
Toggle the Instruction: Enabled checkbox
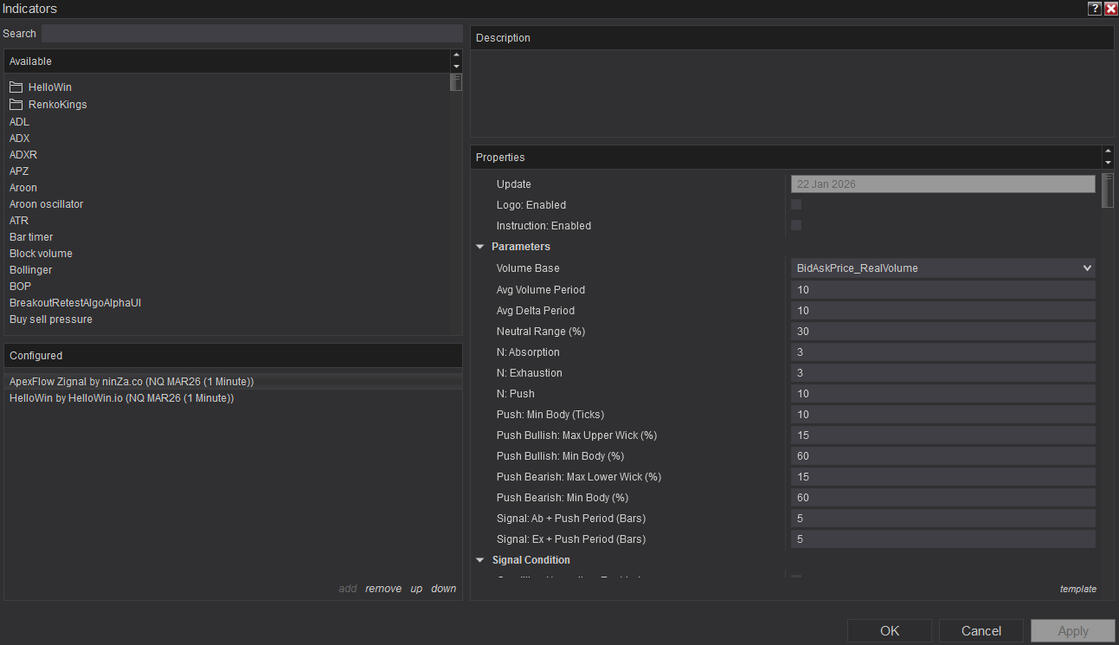pos(796,226)
